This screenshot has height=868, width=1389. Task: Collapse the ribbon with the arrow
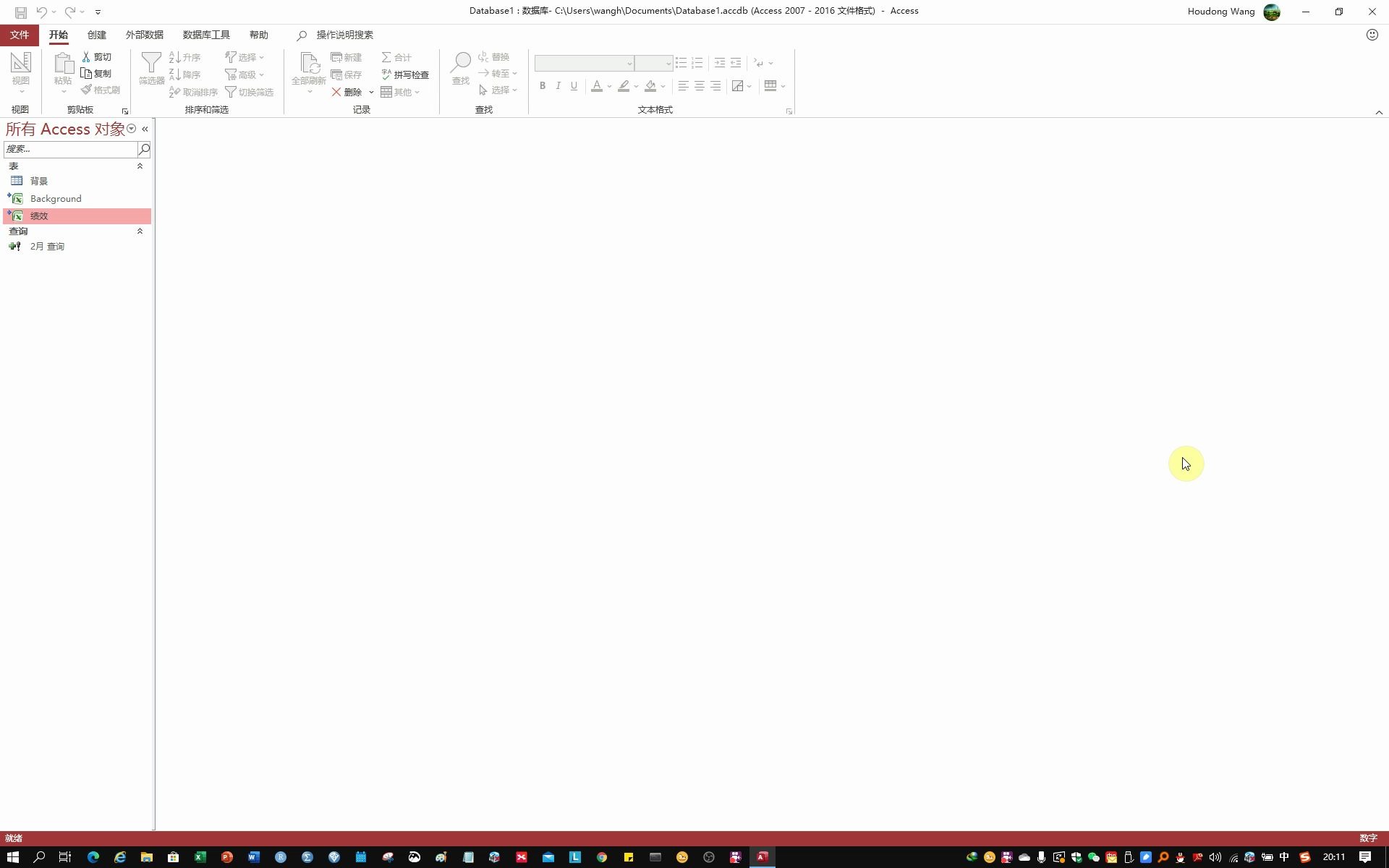tap(1379, 112)
